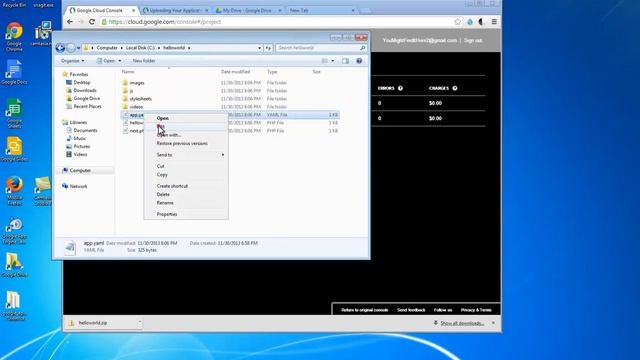Choose Open with... in the context menu
The width and height of the screenshot is (640, 360).
[x=186, y=135]
